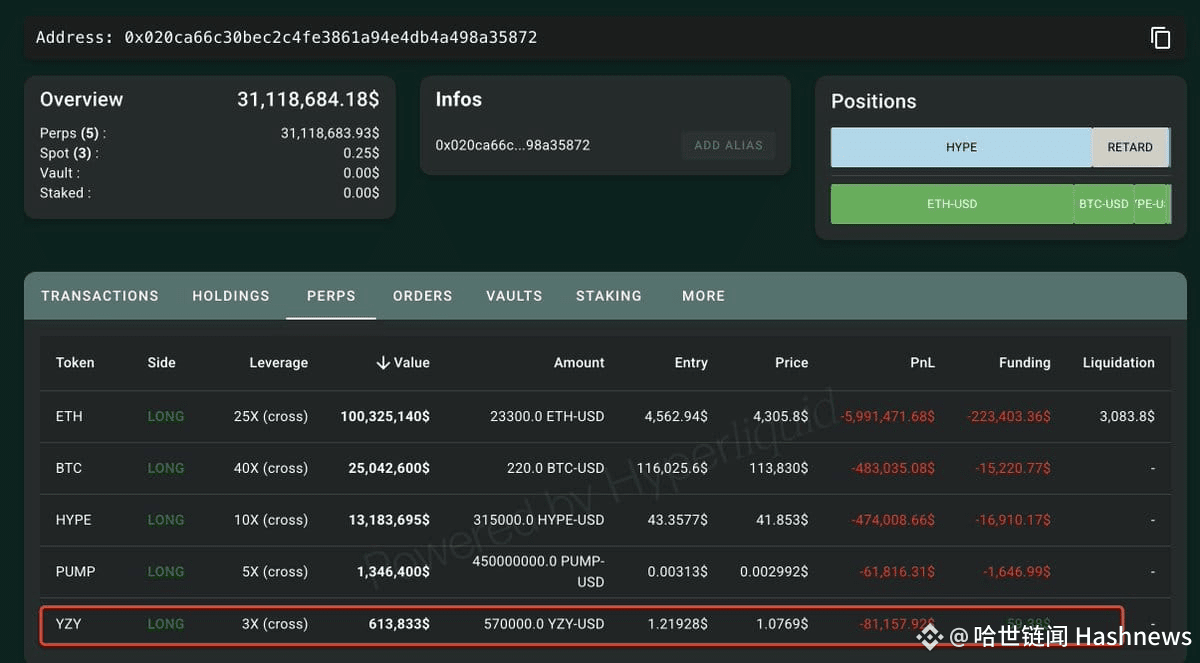
Task: Click the 25X (cross) leverage cell
Action: pyautogui.click(x=271, y=416)
